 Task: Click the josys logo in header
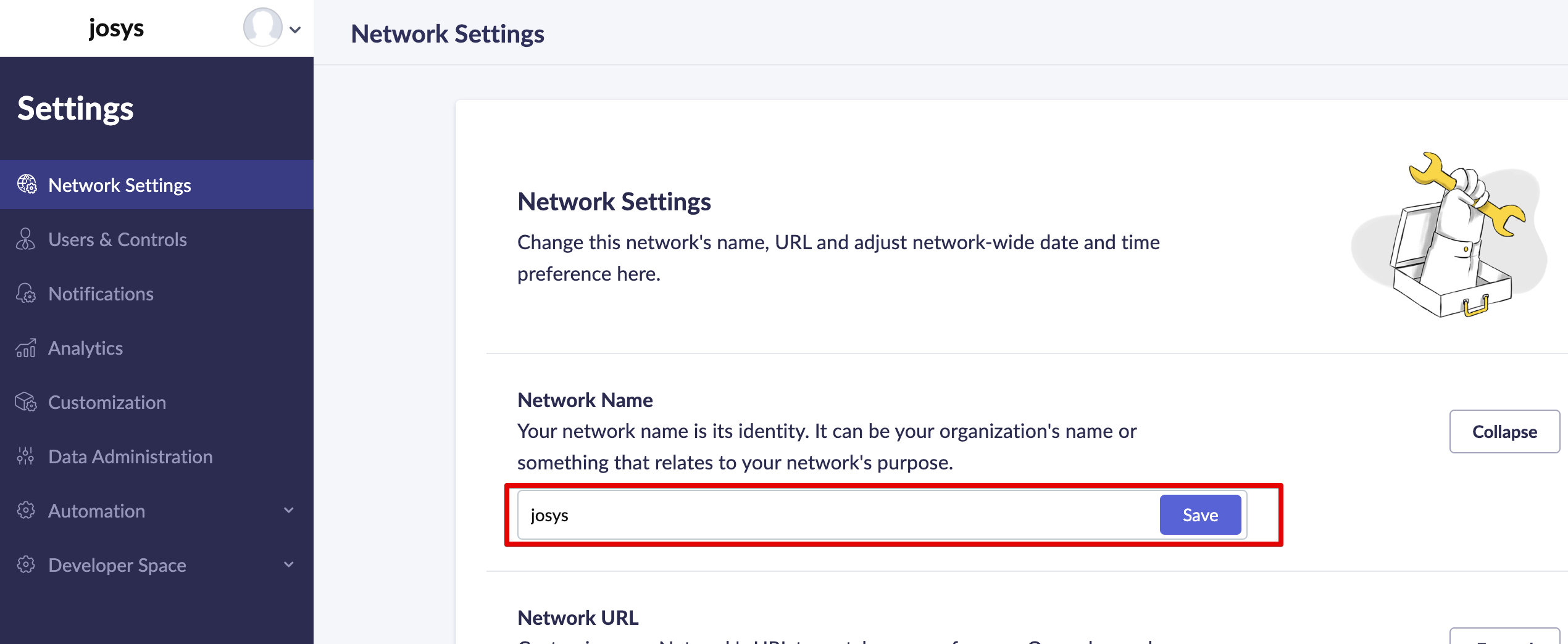[x=116, y=28]
